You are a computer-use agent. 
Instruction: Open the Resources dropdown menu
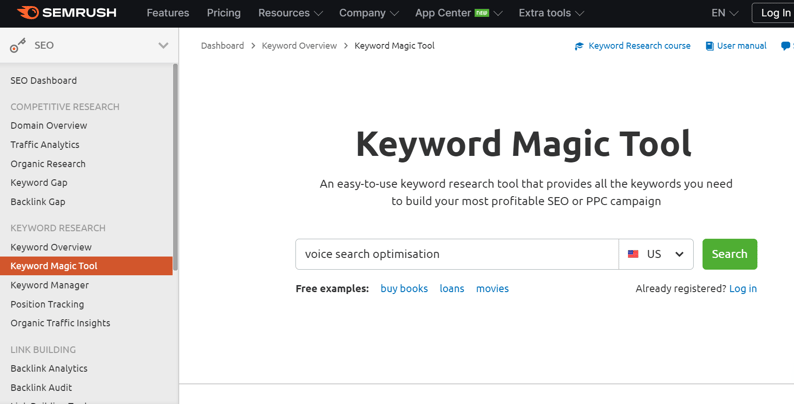click(x=290, y=13)
